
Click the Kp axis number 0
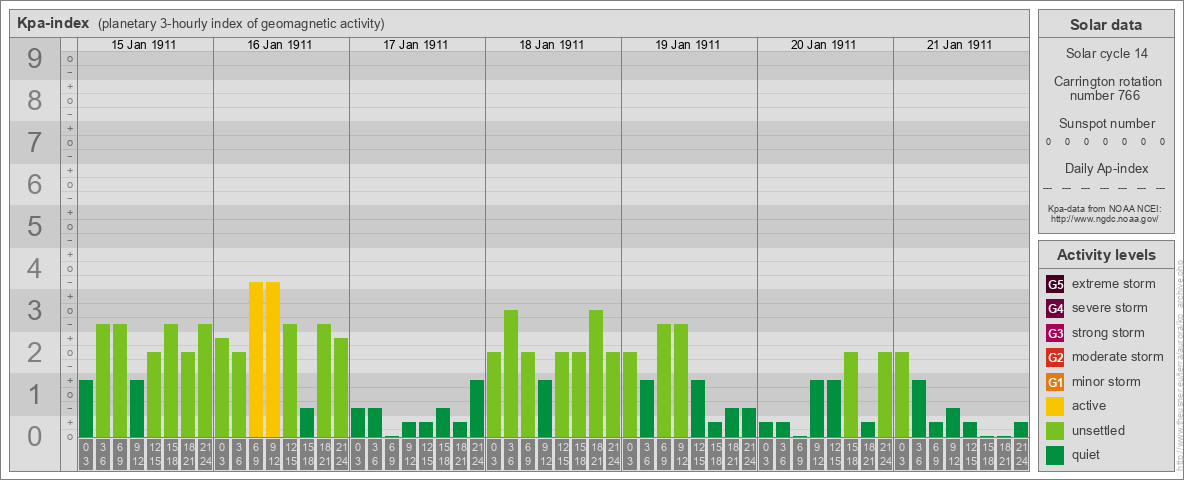click(x=35, y=436)
